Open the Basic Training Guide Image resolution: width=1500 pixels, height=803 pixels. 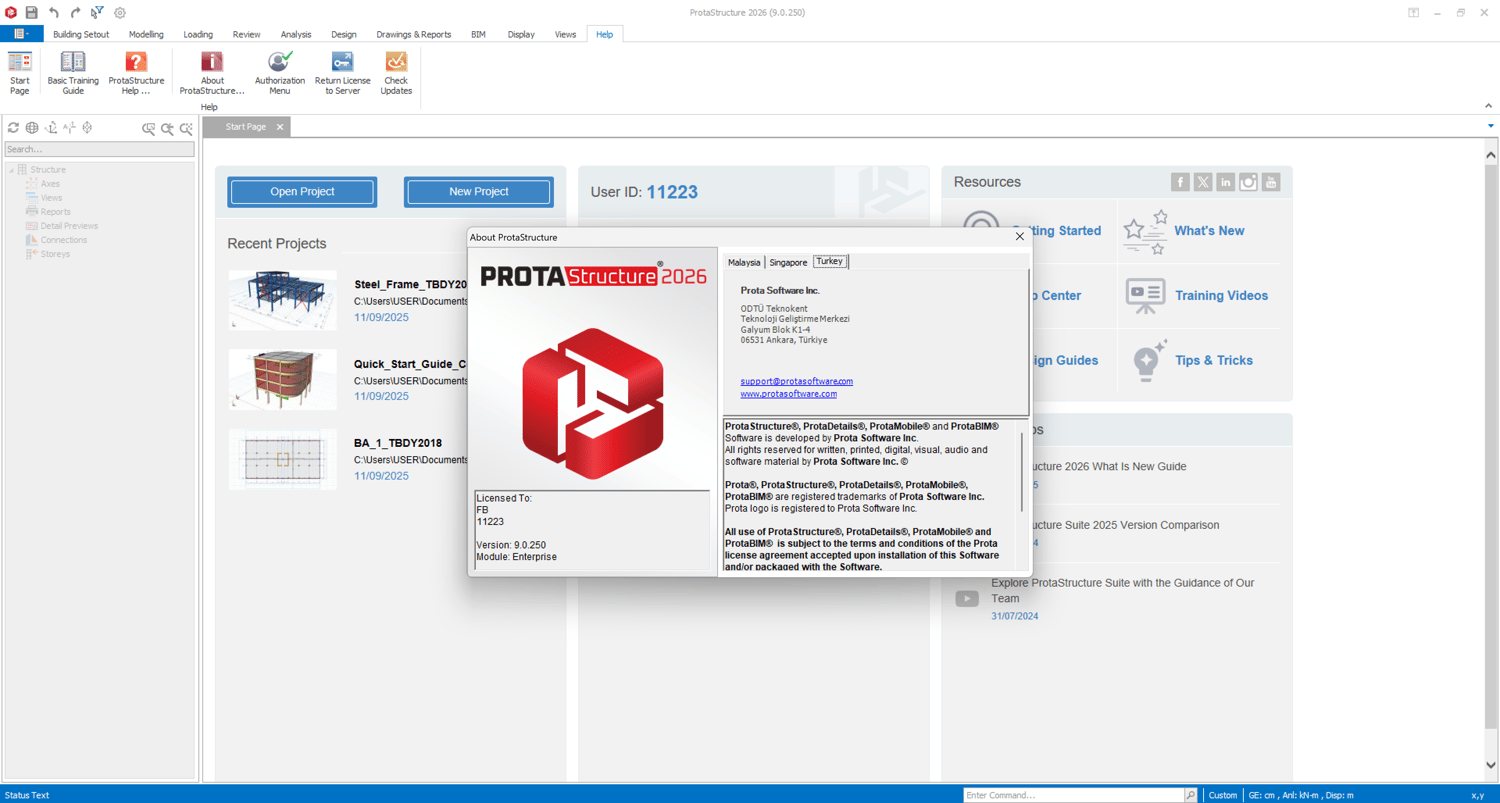coord(73,74)
